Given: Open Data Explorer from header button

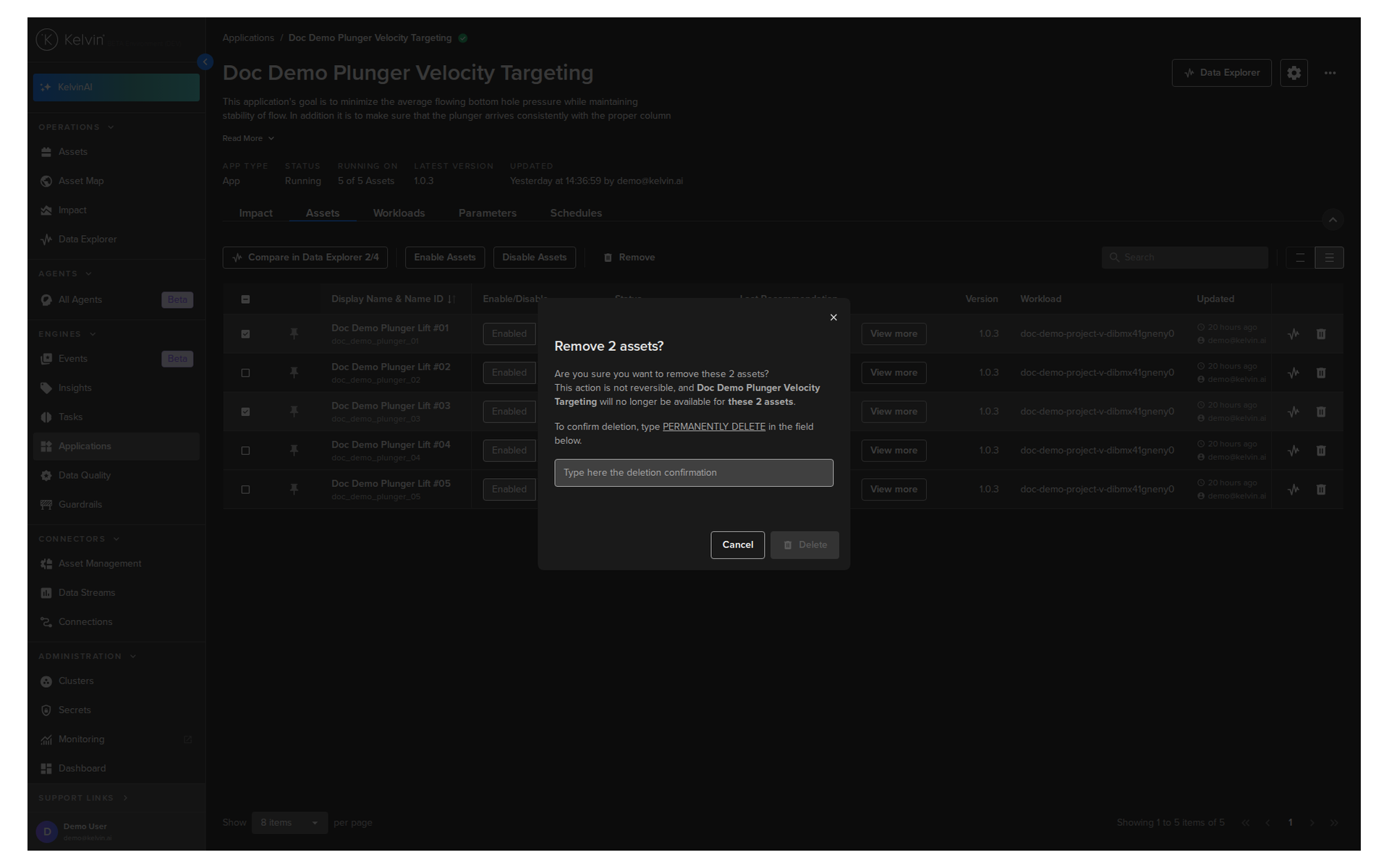Looking at the screenshot, I should coord(1221,73).
